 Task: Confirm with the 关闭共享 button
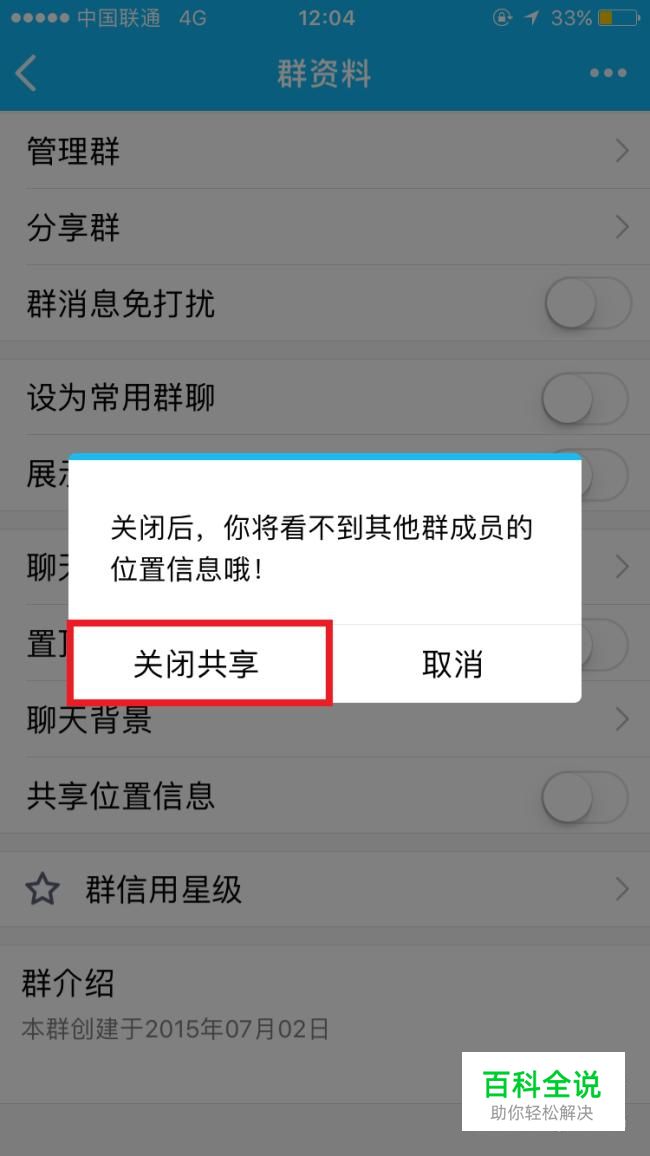coord(196,664)
